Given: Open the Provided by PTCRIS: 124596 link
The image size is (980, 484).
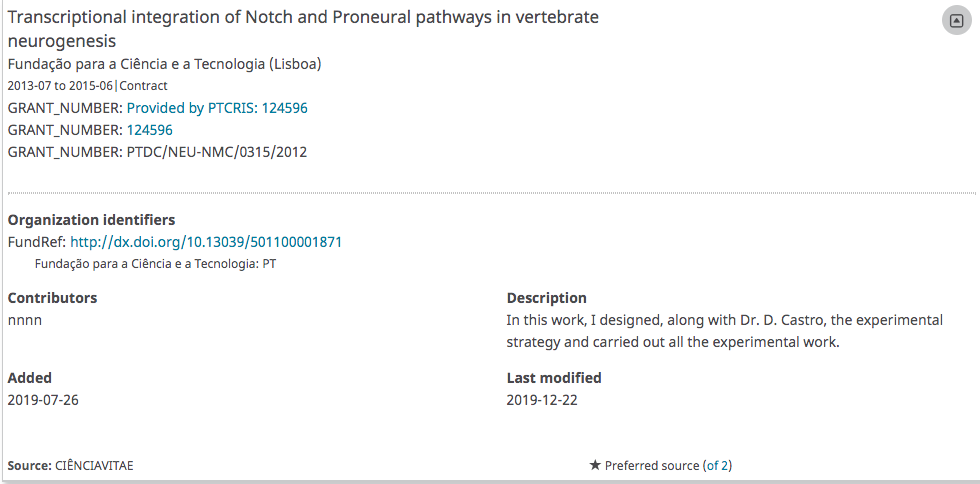Looking at the screenshot, I should (x=217, y=108).
